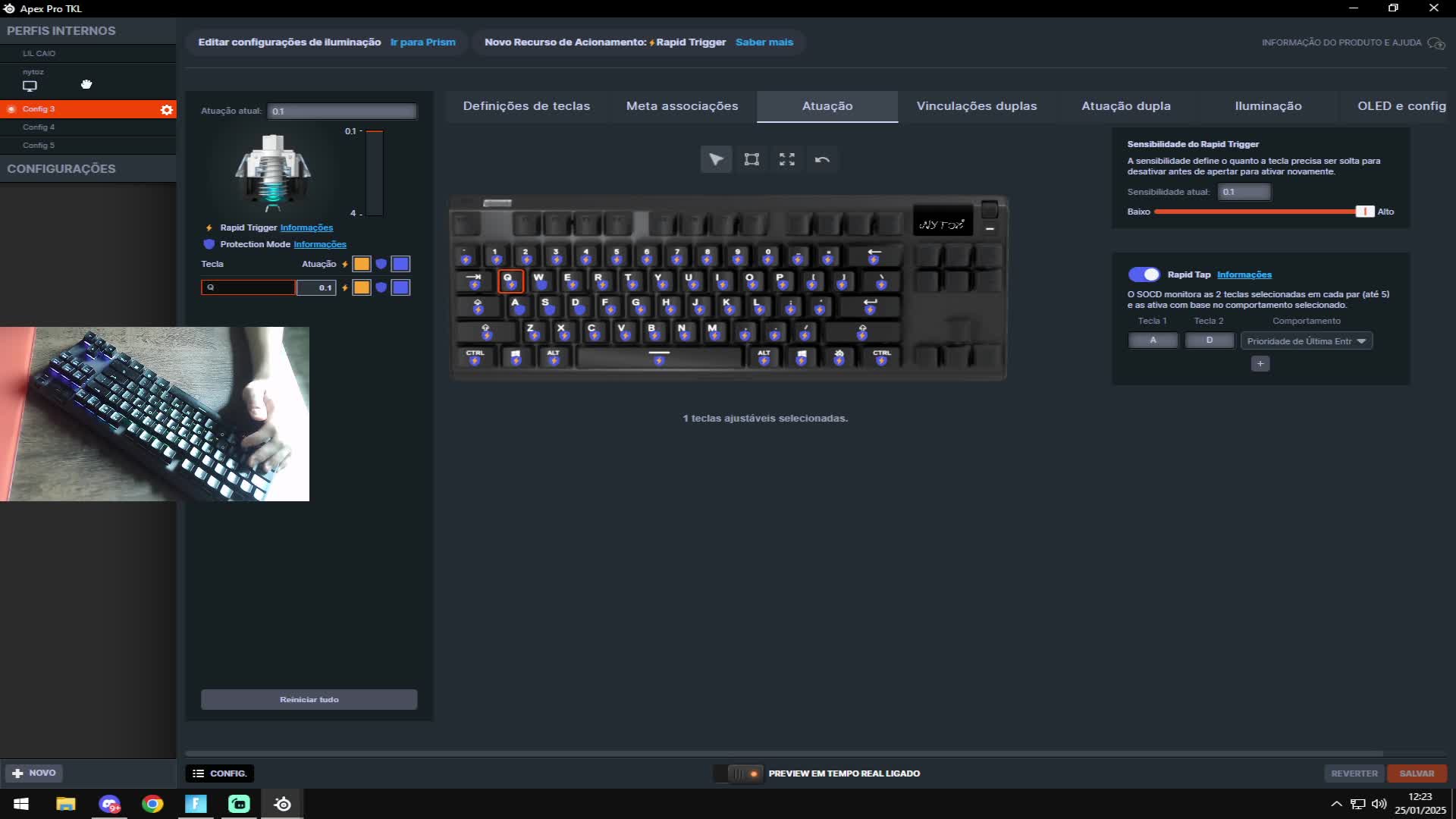Click Reiniciar tudo button
Screen dimensions: 1456x819
pyautogui.click(x=309, y=699)
